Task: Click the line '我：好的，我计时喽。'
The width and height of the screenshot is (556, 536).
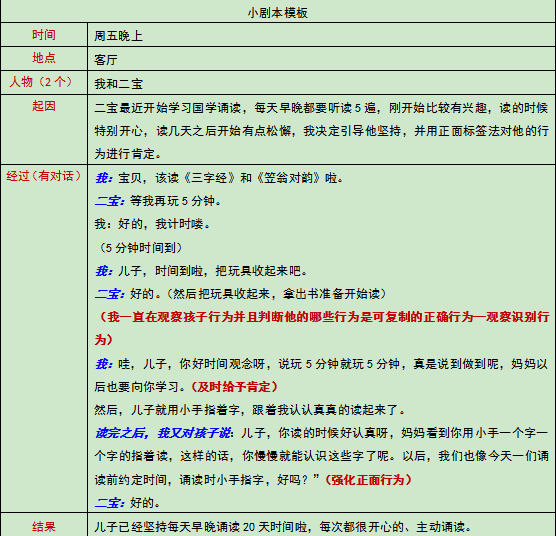Action: coord(152,224)
